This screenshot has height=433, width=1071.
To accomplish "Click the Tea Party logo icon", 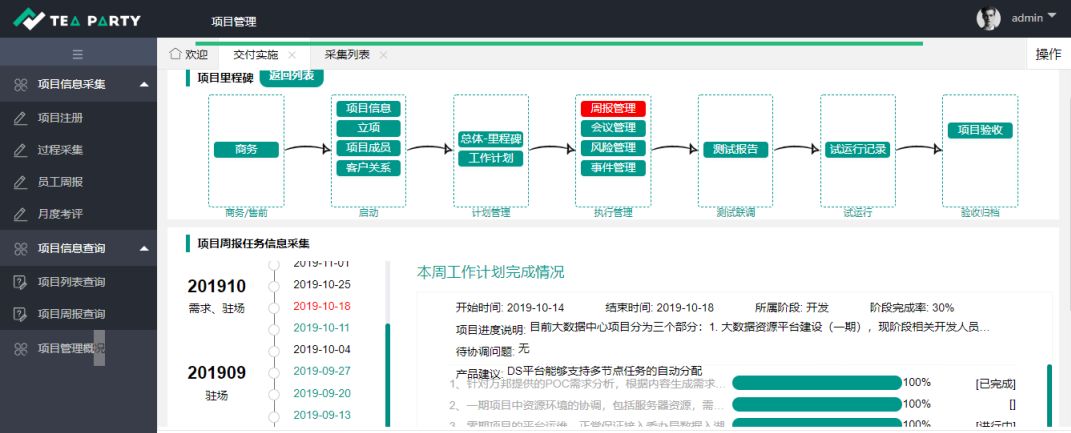I will click(29, 19).
